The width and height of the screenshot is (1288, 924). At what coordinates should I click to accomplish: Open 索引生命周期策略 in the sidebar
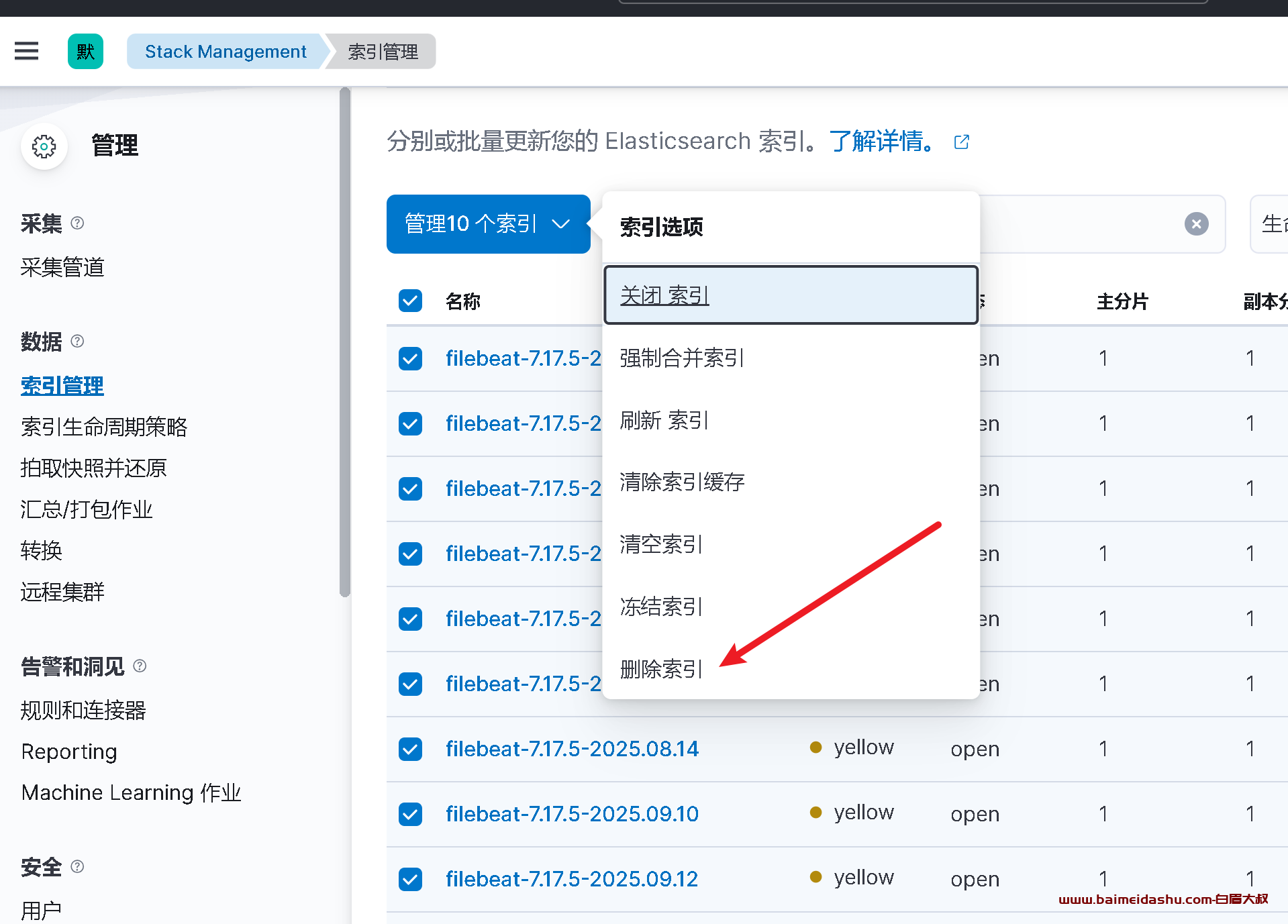point(104,427)
